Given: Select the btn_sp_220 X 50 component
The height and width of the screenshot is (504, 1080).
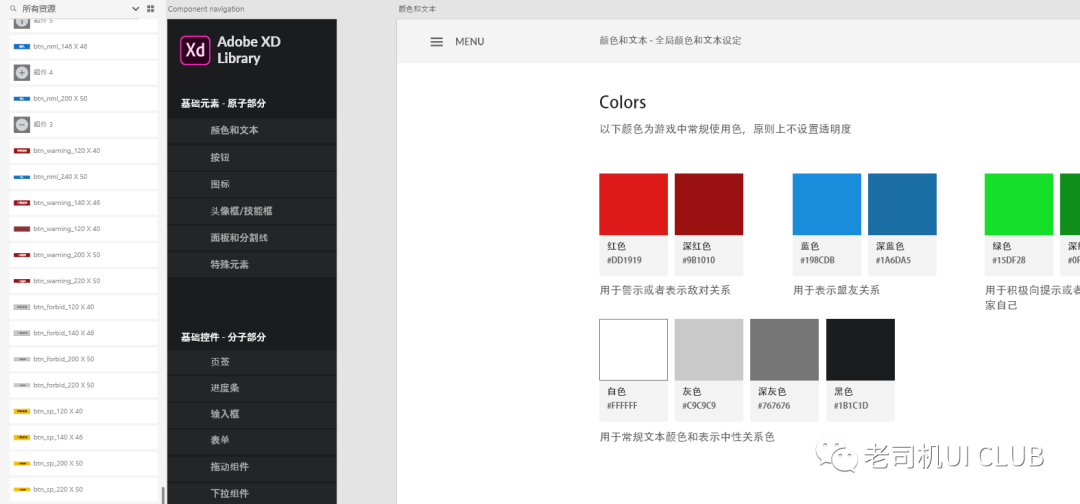Looking at the screenshot, I should tap(83, 490).
